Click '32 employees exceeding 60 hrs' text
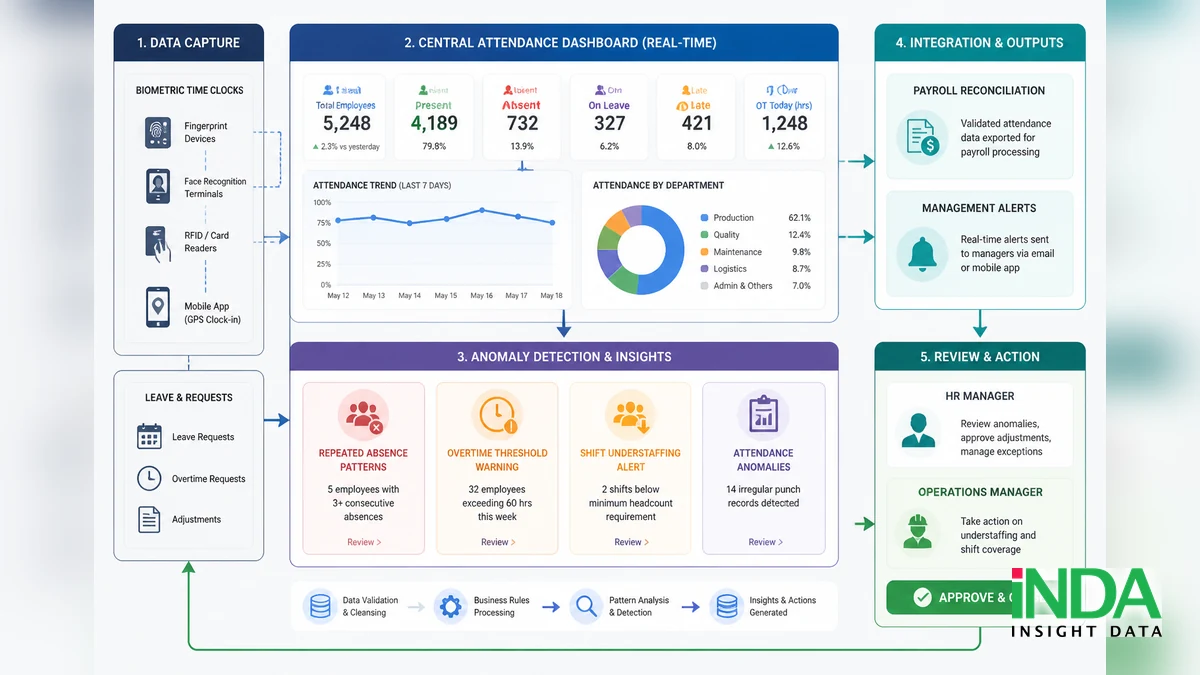 tap(496, 503)
